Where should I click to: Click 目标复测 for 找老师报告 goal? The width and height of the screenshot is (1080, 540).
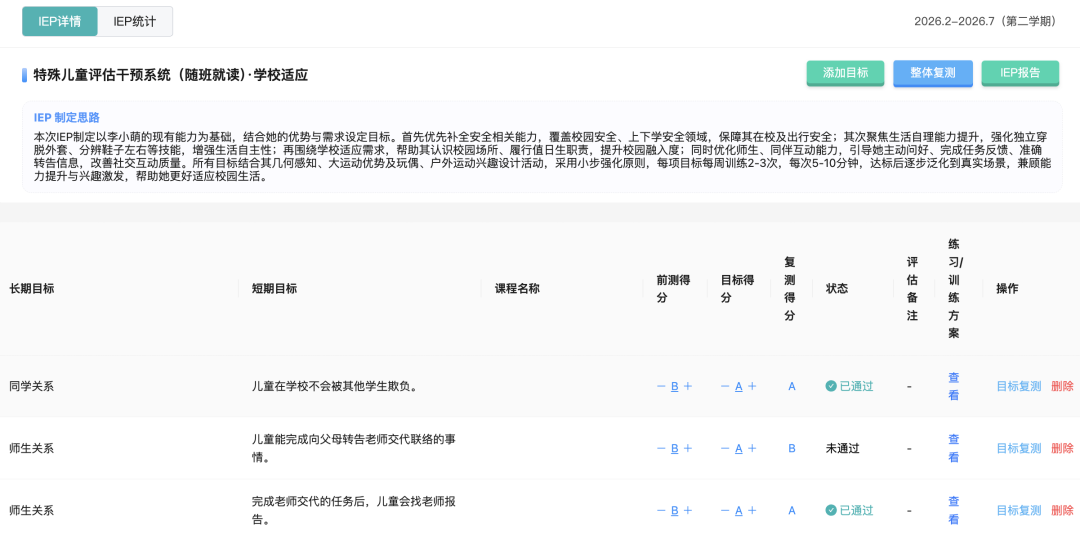pyautogui.click(x=1019, y=510)
